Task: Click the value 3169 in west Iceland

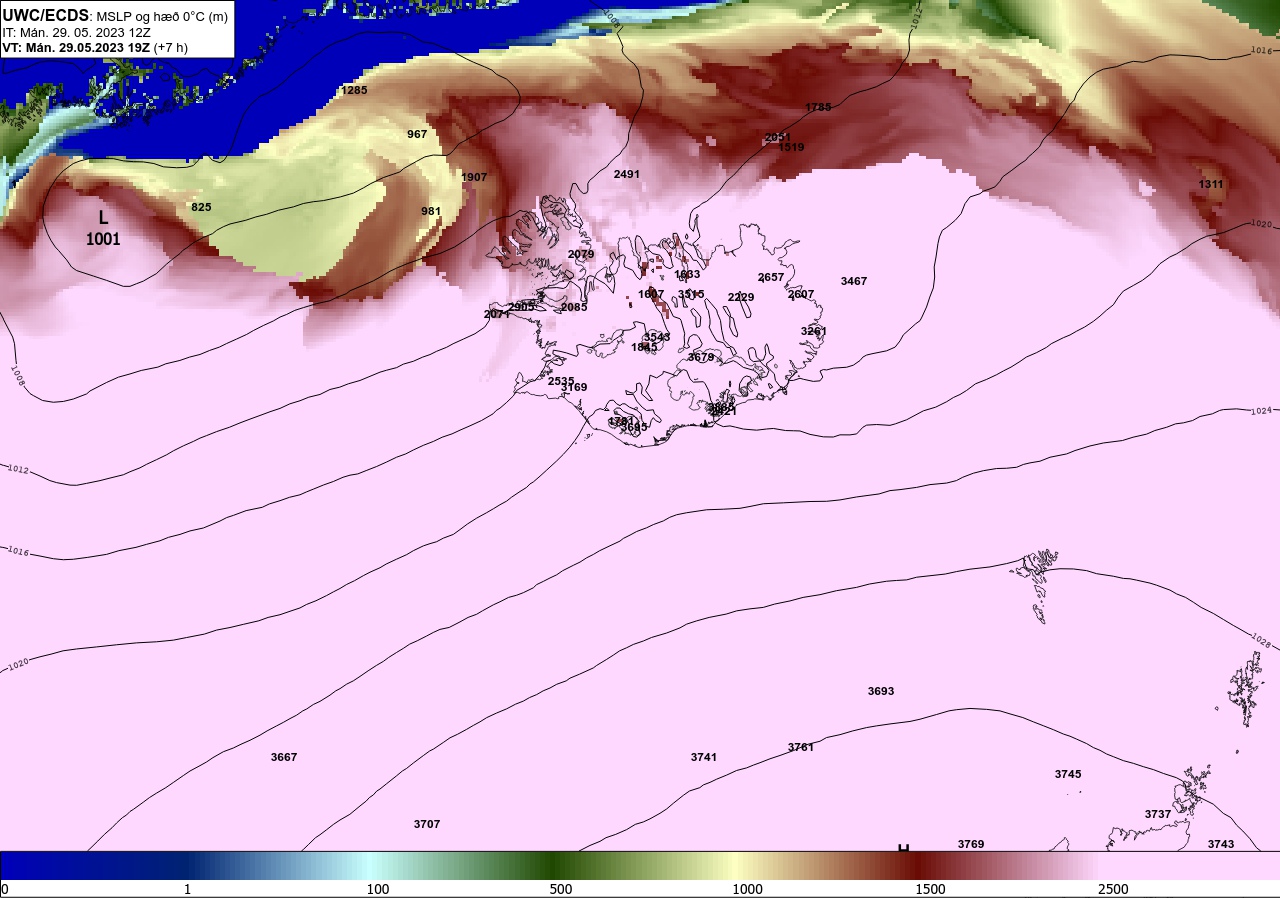Action: [574, 387]
